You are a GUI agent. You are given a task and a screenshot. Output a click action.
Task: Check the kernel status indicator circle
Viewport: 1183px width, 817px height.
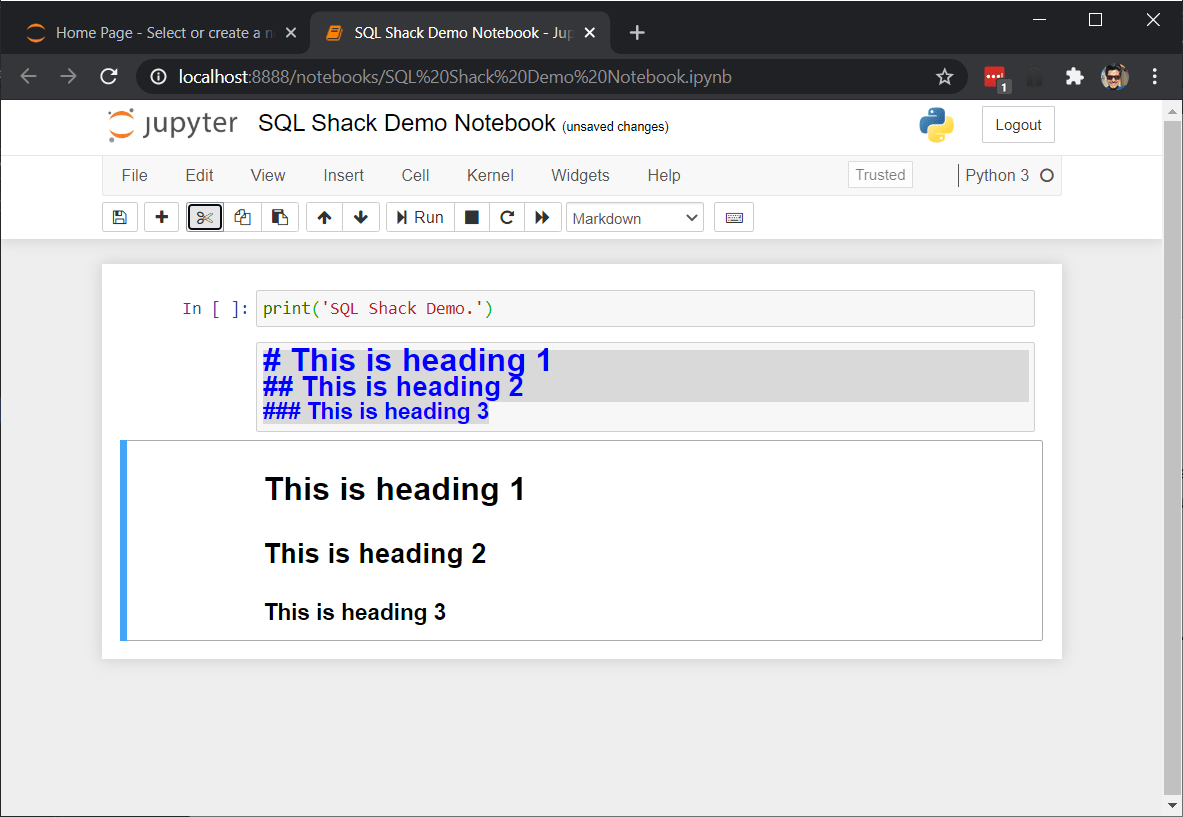click(1047, 175)
